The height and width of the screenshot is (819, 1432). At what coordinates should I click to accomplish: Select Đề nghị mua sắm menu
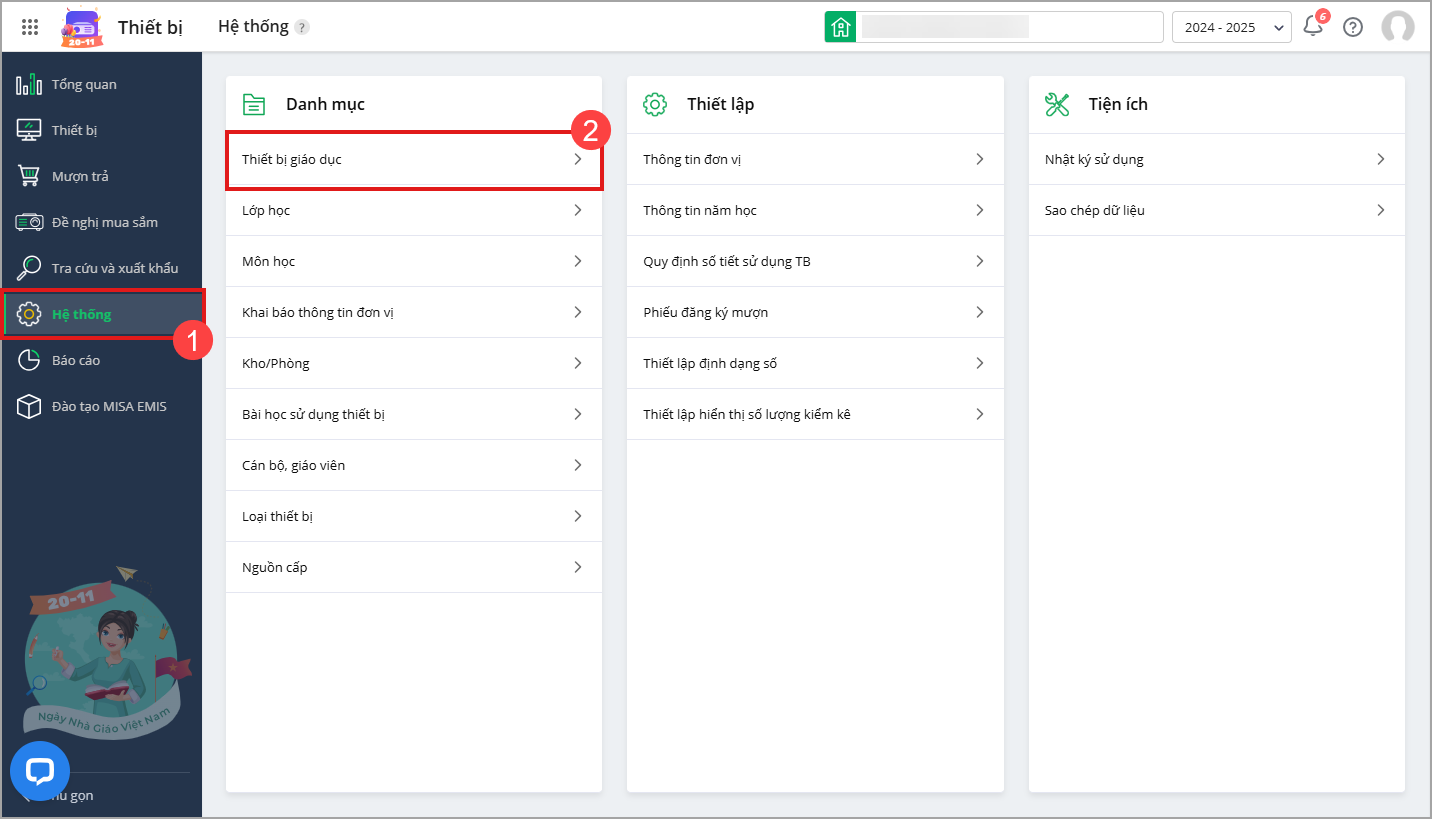104,222
